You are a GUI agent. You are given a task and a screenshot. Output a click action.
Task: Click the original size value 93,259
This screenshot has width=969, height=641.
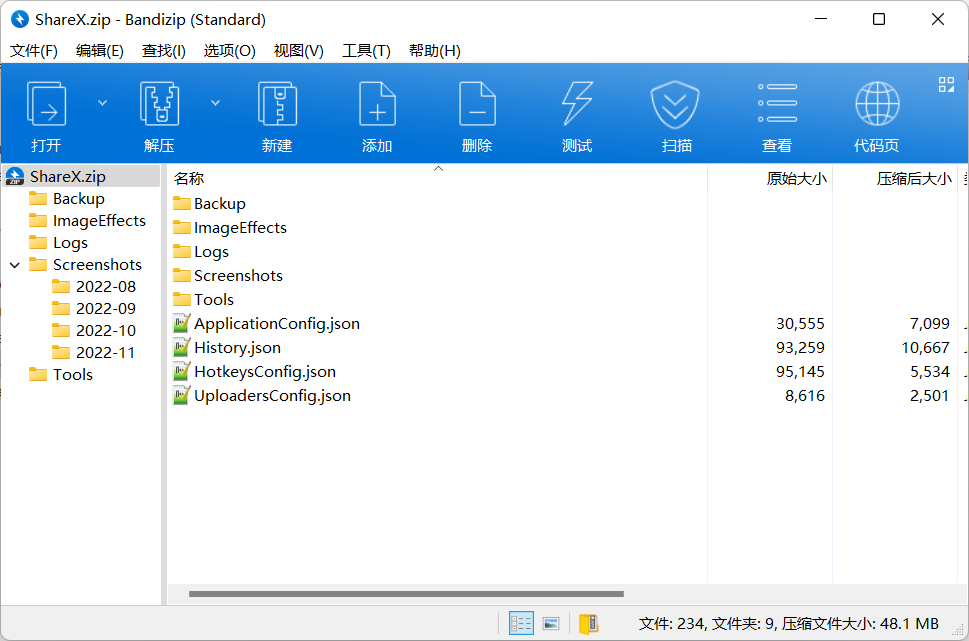tap(800, 347)
